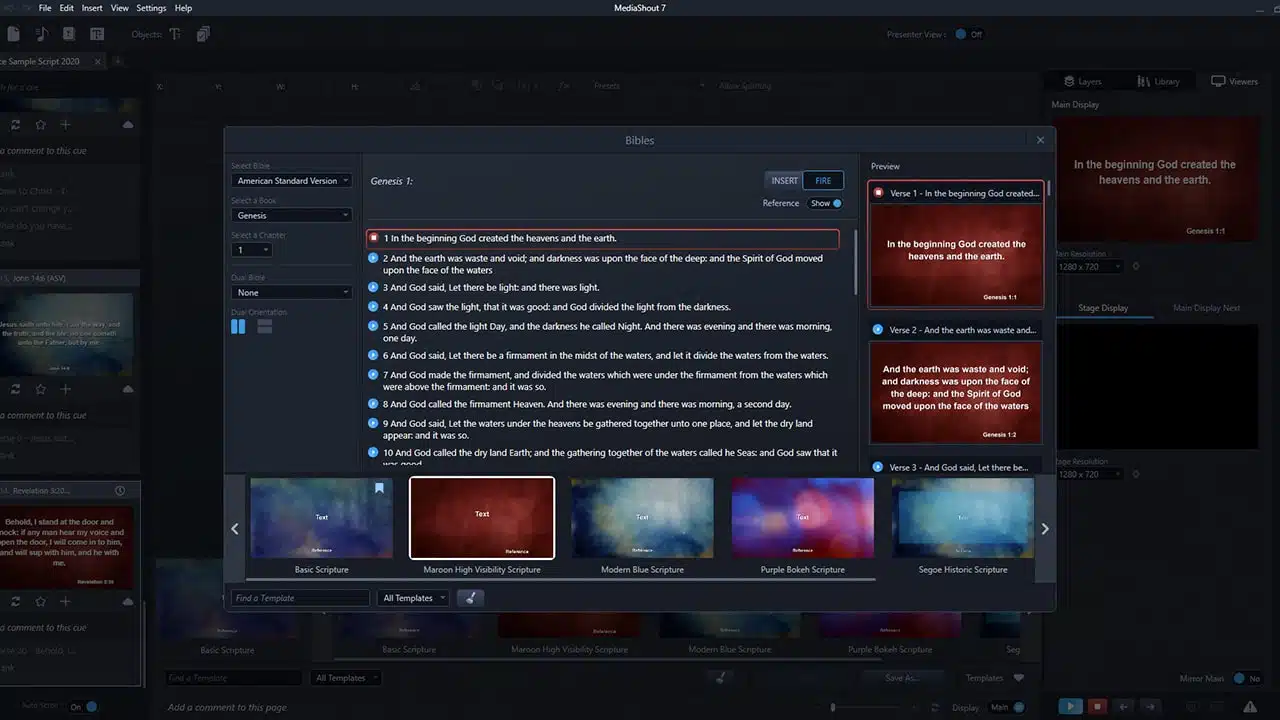This screenshot has height=720, width=1280.
Task: Select the audio cue icon in the toolbar
Action: coord(40,34)
